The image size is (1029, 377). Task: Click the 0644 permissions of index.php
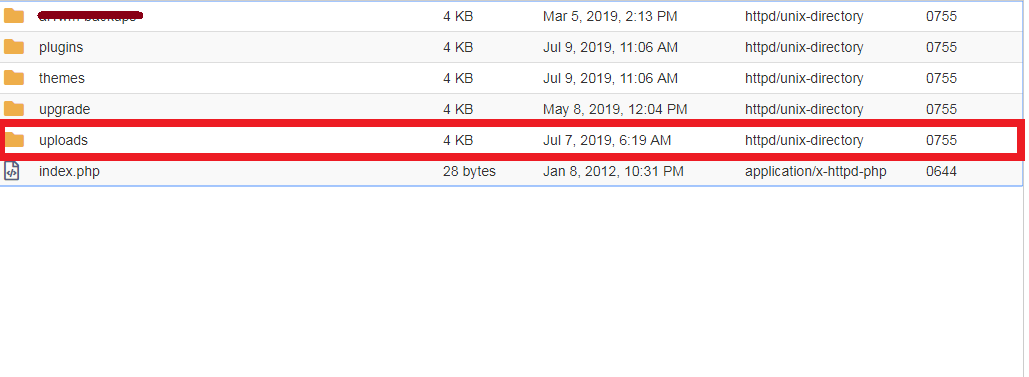coord(941,171)
